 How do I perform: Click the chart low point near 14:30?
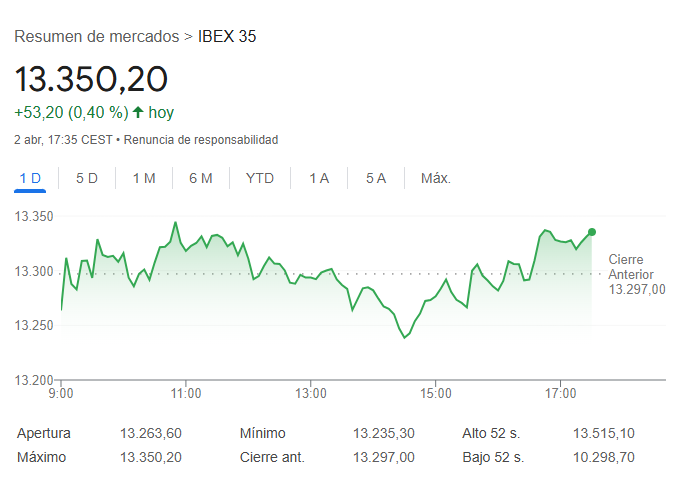tap(405, 338)
